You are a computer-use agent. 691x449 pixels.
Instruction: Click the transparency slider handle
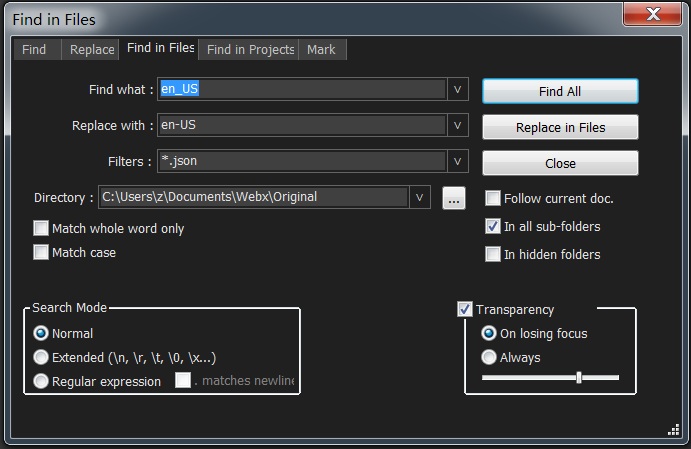coord(579,377)
